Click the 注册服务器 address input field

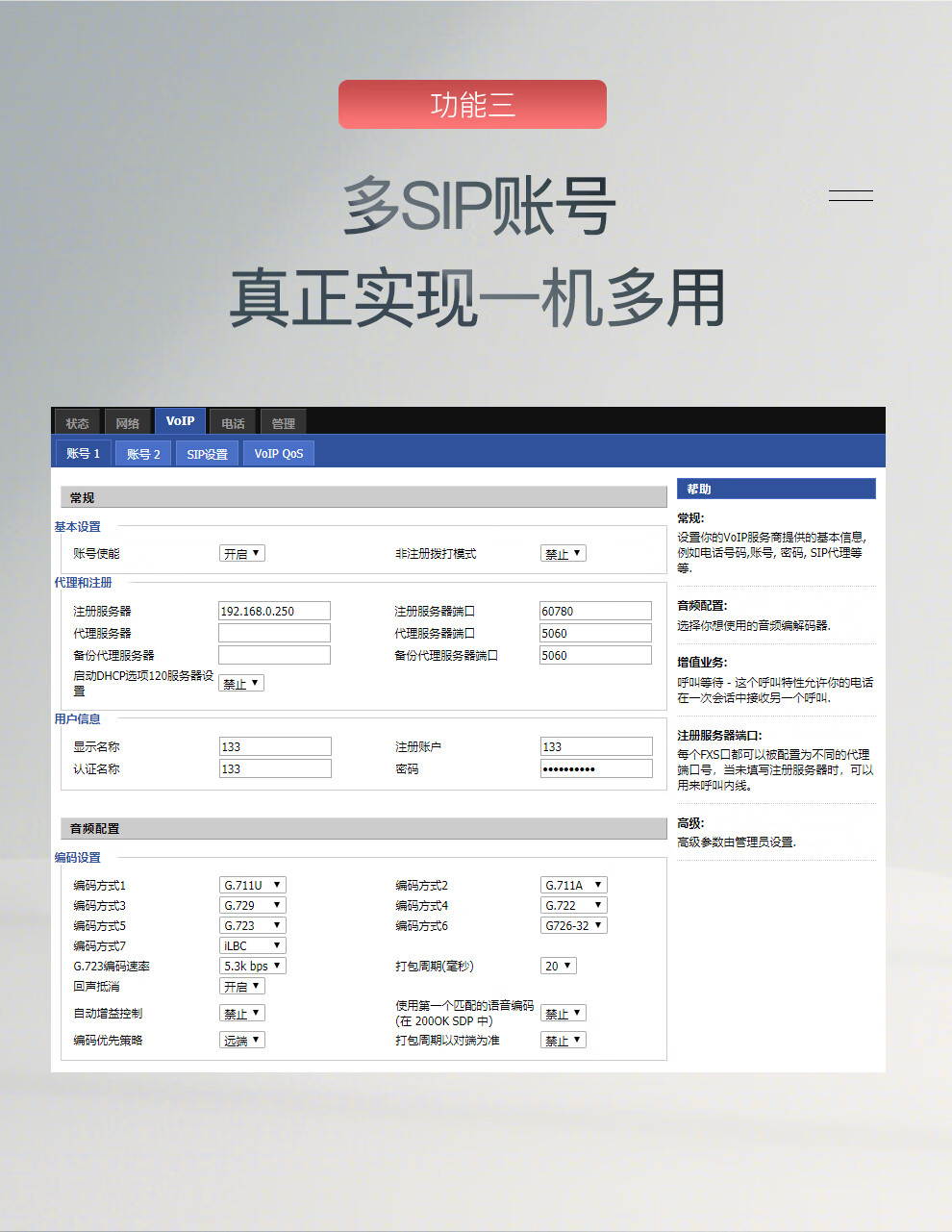pyautogui.click(x=274, y=611)
